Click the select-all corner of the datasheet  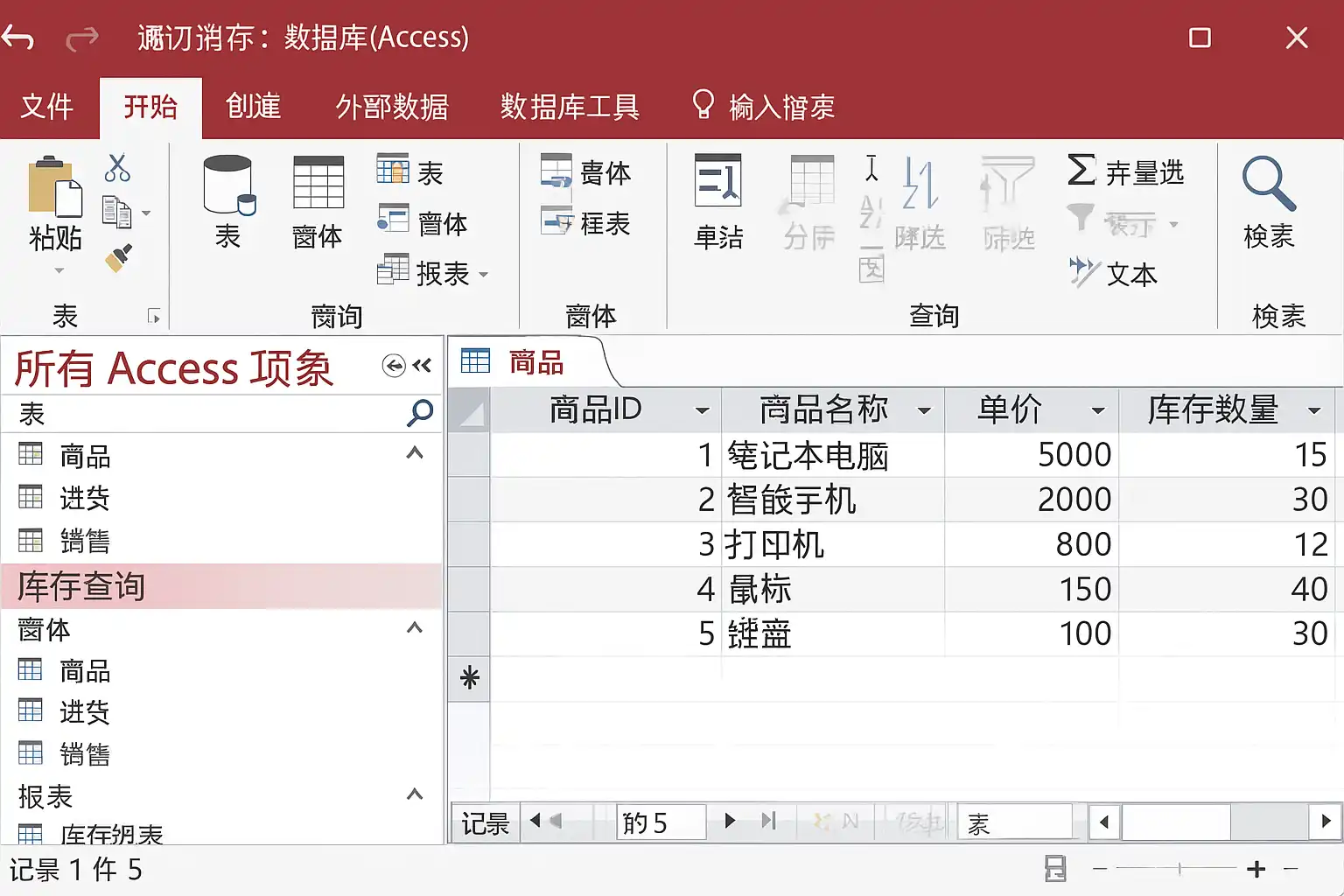point(470,410)
